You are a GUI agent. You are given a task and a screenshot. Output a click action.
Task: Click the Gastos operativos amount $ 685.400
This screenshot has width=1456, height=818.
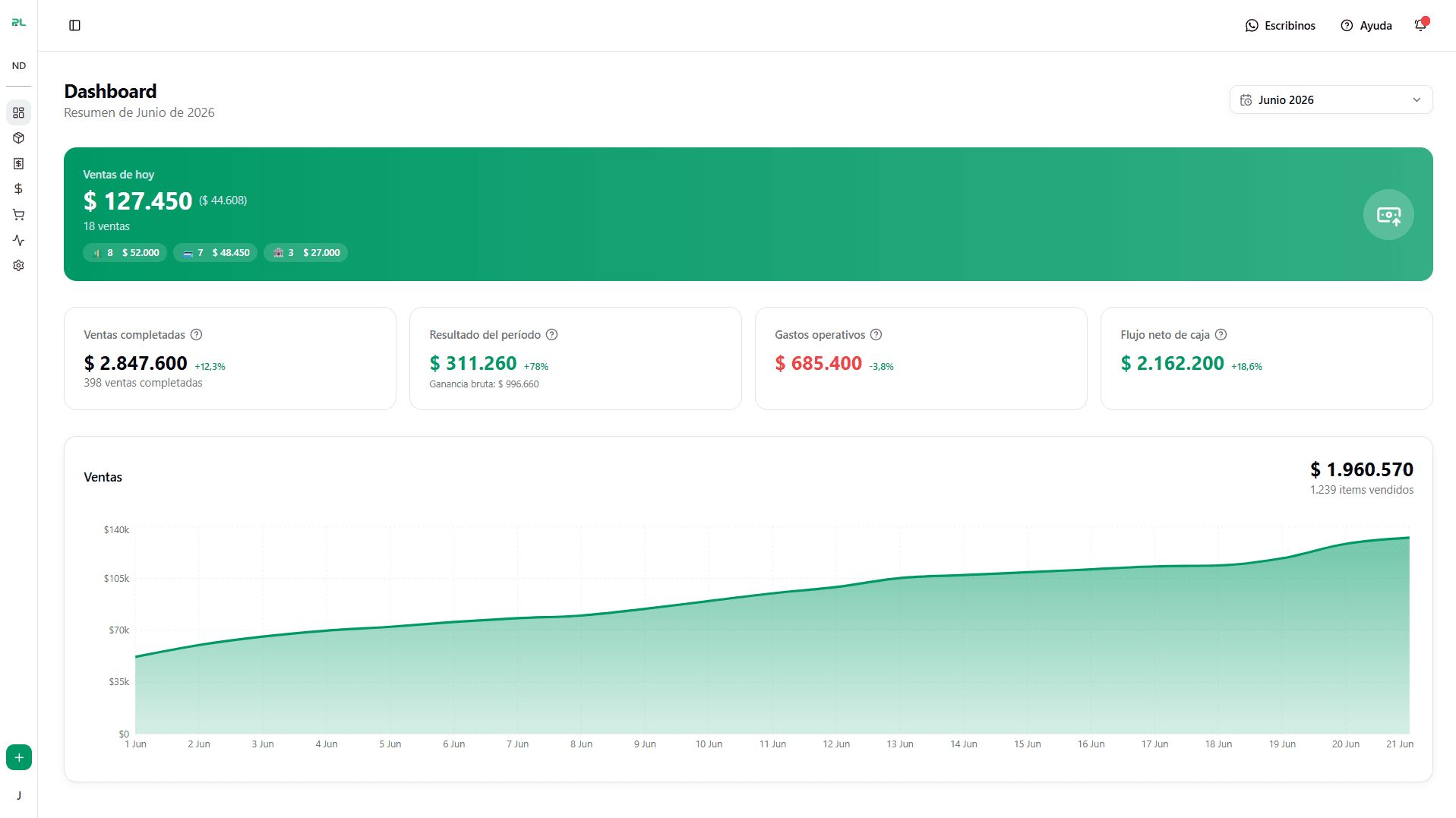click(x=818, y=364)
